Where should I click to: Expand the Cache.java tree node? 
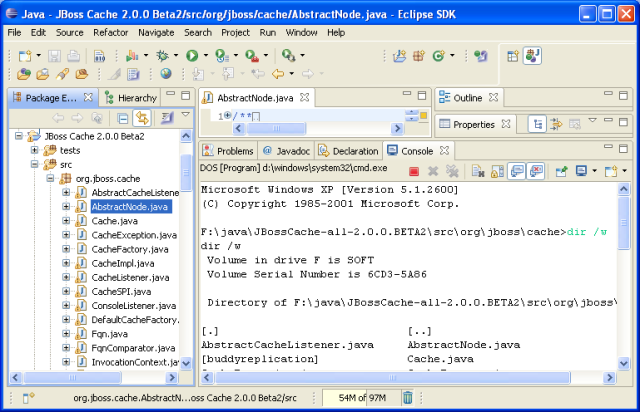(x=66, y=220)
